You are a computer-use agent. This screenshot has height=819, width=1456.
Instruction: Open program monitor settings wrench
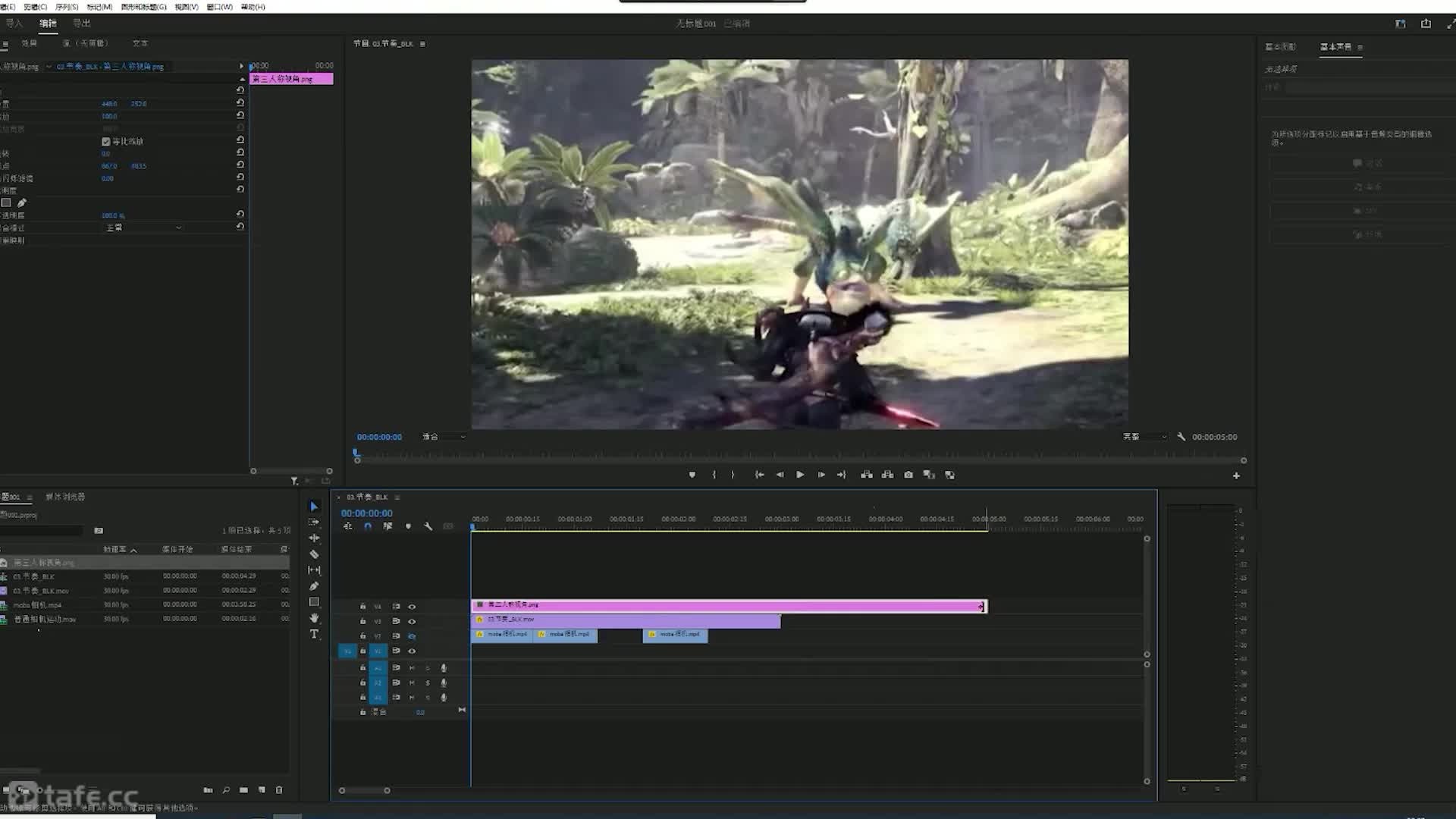tap(1181, 437)
